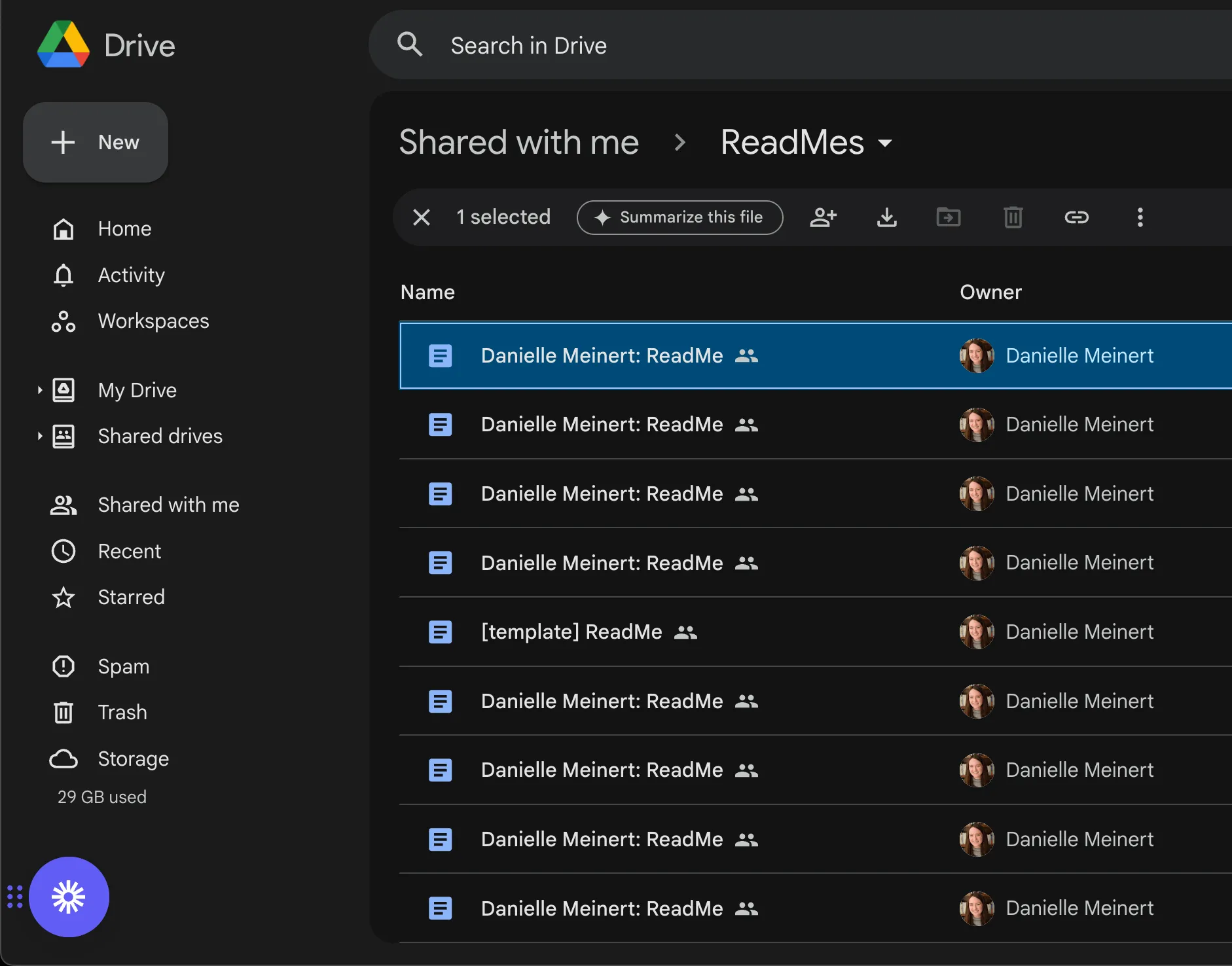This screenshot has height=966, width=1232.
Task: Open more actions three-dot menu
Action: [x=1140, y=217]
